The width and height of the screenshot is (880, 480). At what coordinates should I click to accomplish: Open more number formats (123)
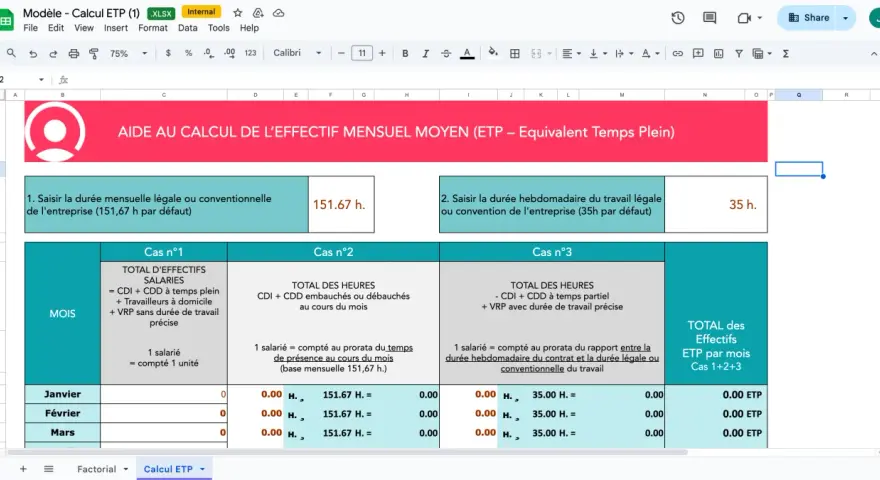coord(250,53)
